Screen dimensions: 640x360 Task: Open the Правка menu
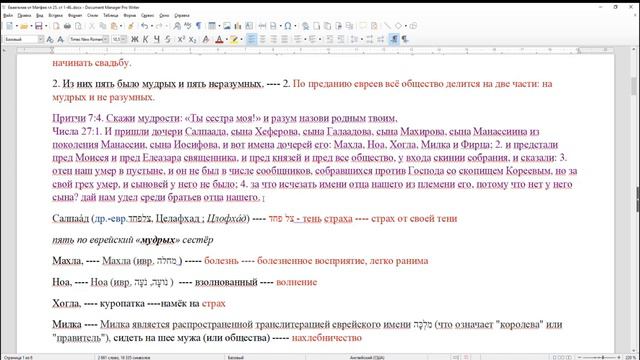(x=24, y=16)
